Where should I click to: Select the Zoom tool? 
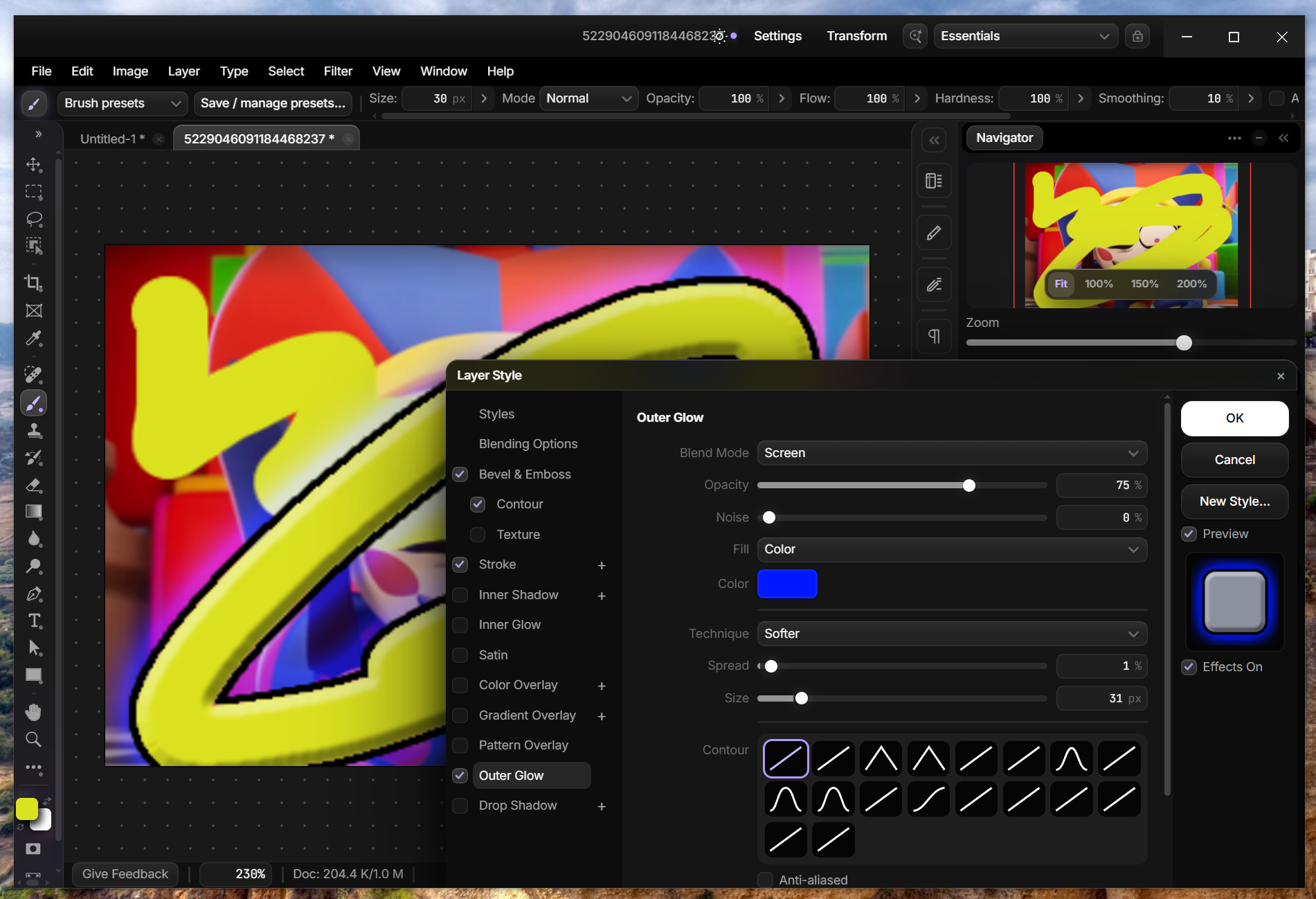pos(34,739)
